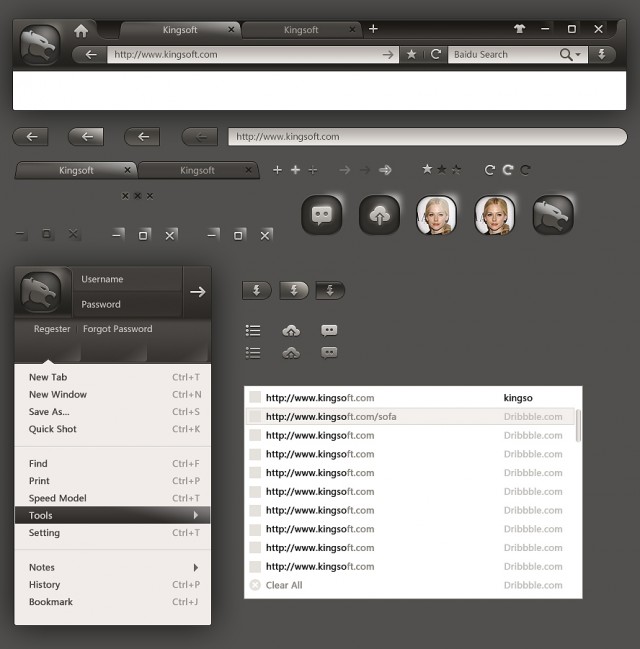Click the Password input field

[128, 305]
